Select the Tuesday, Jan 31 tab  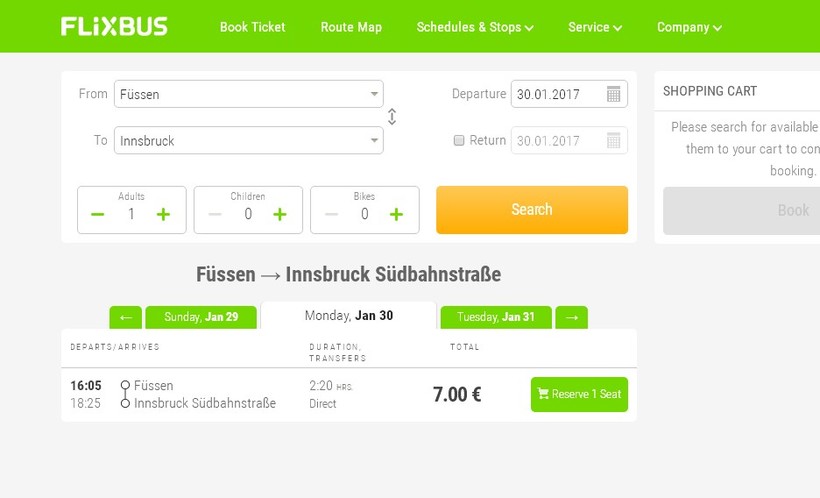(x=496, y=317)
